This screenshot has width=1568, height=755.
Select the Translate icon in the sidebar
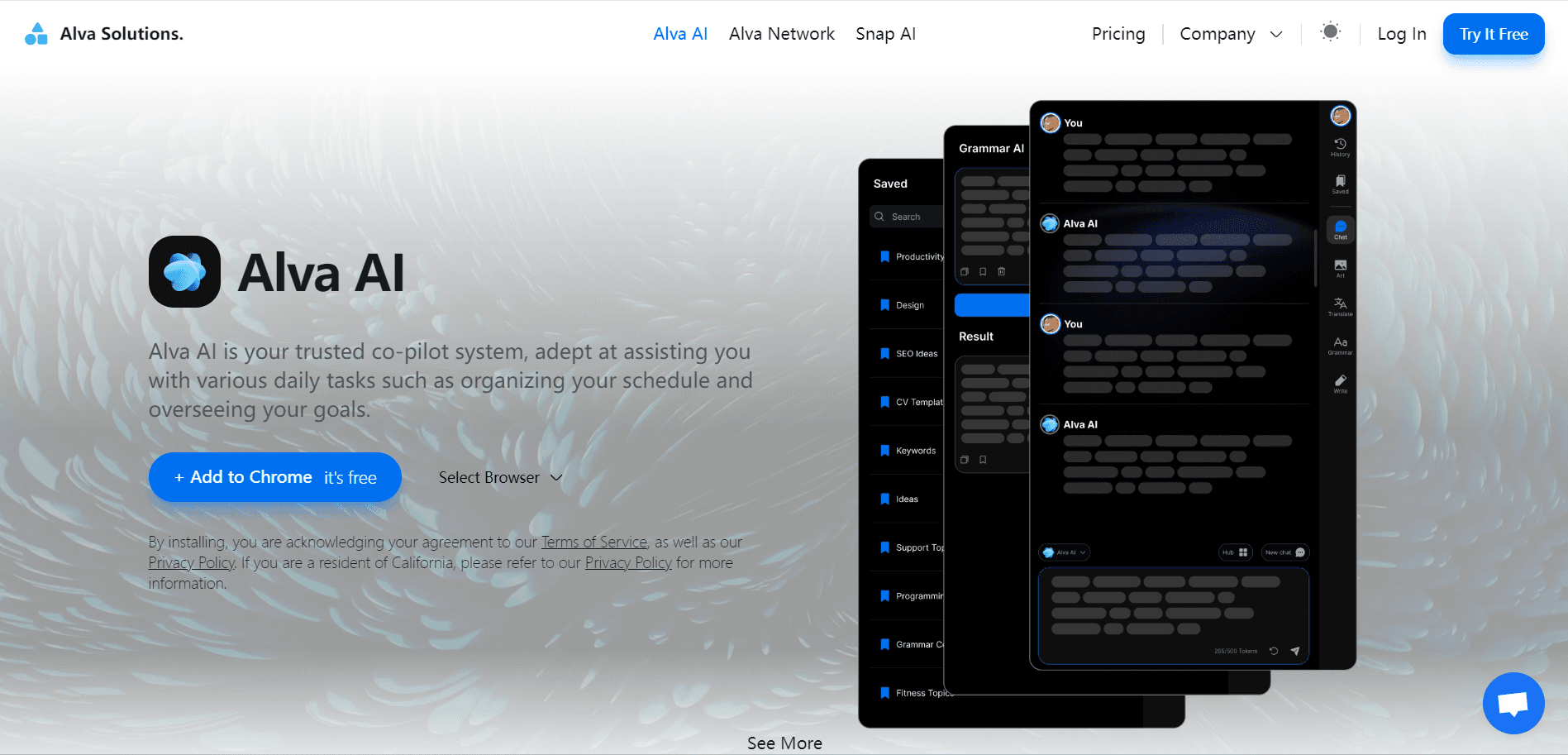click(x=1340, y=307)
